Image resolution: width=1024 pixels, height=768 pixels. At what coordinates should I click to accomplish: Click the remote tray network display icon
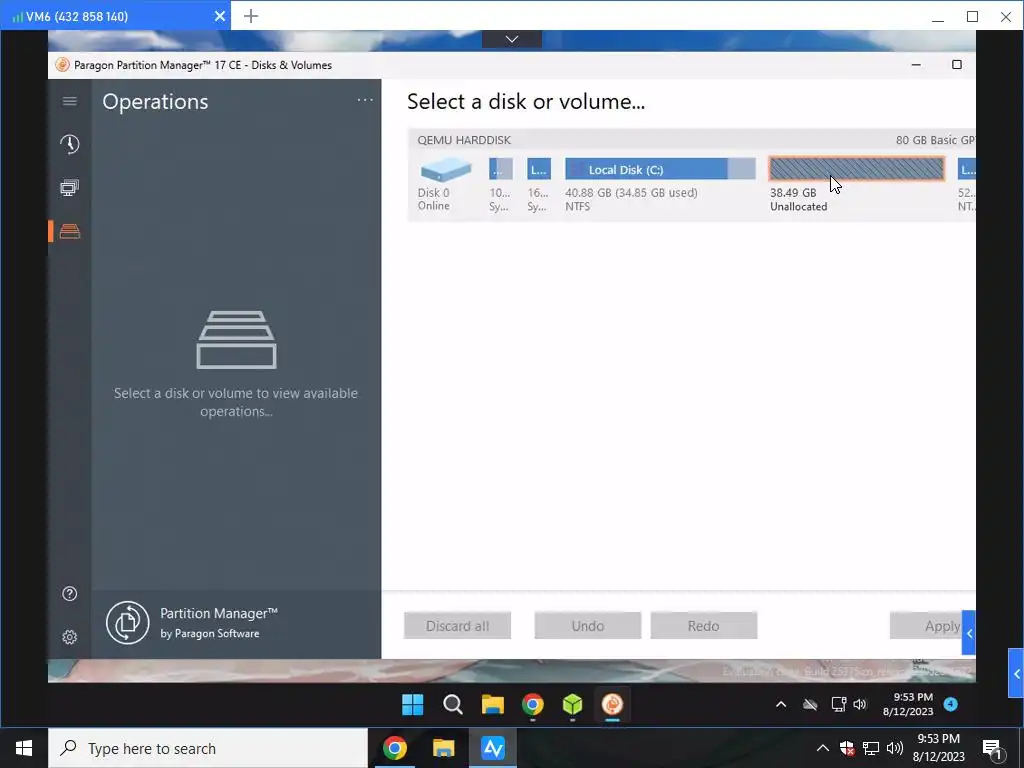click(x=839, y=704)
